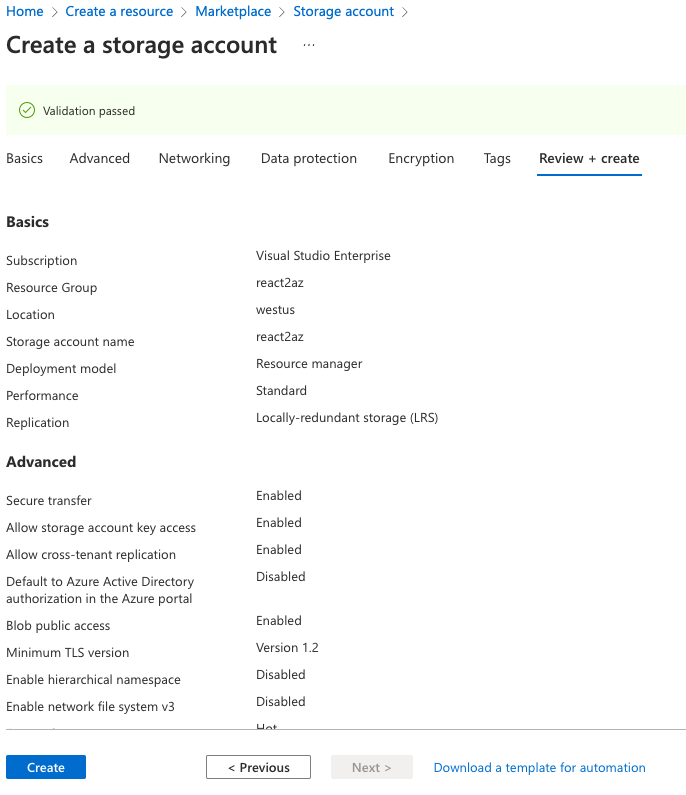Click Default to Azure Active Directory authorization label
The image size is (686, 795).
(100, 590)
